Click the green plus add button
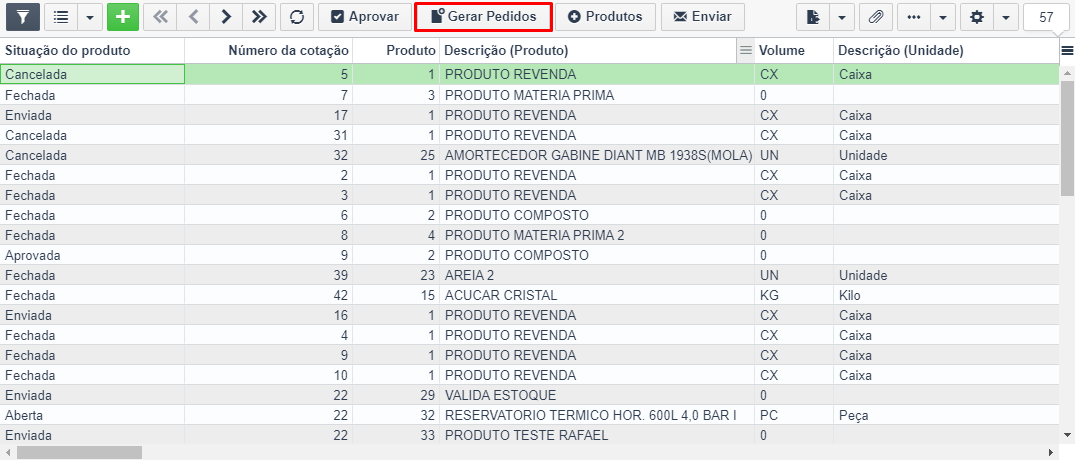 point(123,17)
